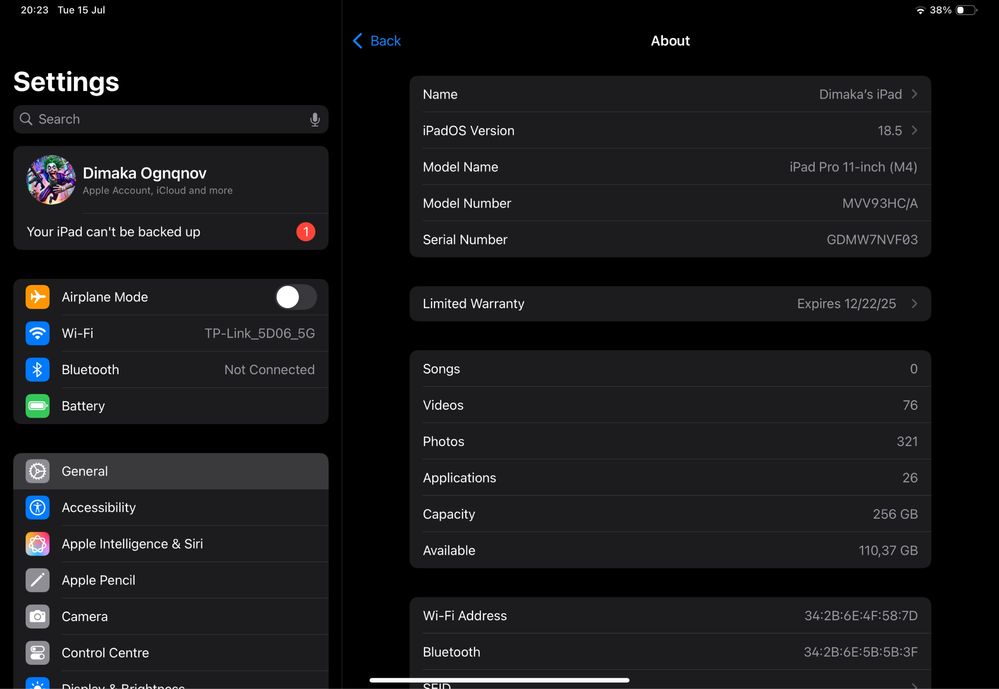Viewport: 999px width, 689px height.
Task: Tap the battery indicator in status bar
Action: coord(966,10)
